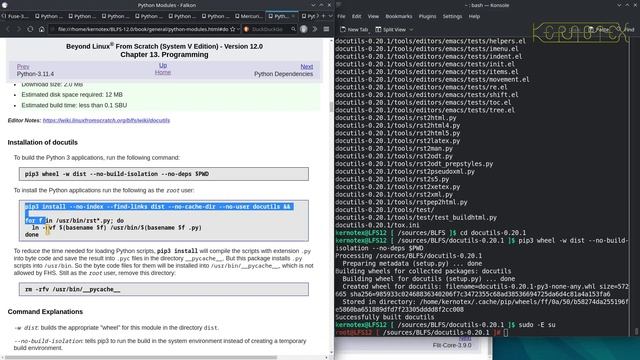The height and width of the screenshot is (360, 640).
Task: Click the highlighted pip3 install command line
Action: coord(158,207)
